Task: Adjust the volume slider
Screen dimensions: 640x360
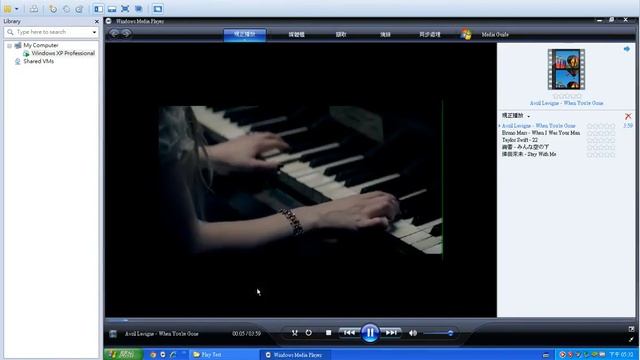Action: pyautogui.click(x=439, y=333)
